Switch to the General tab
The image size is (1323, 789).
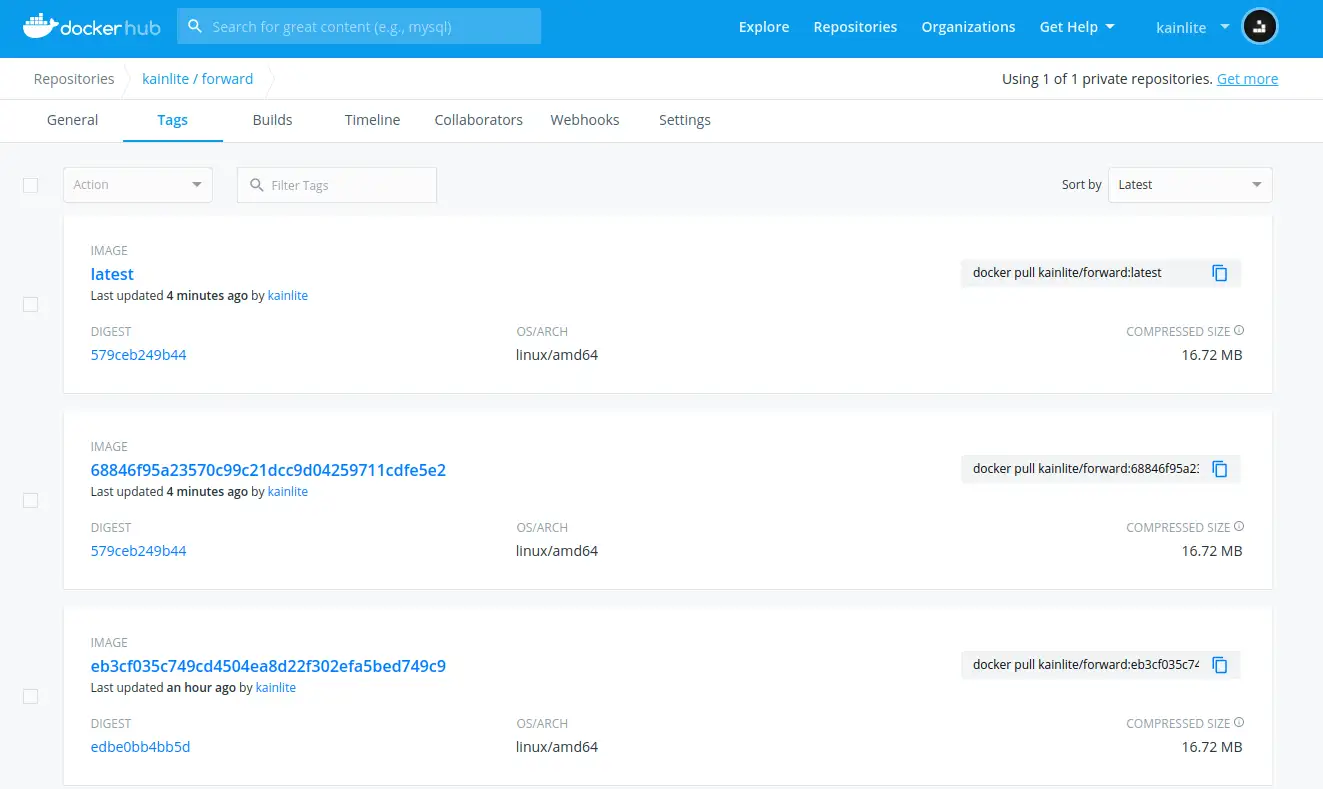[x=73, y=120]
